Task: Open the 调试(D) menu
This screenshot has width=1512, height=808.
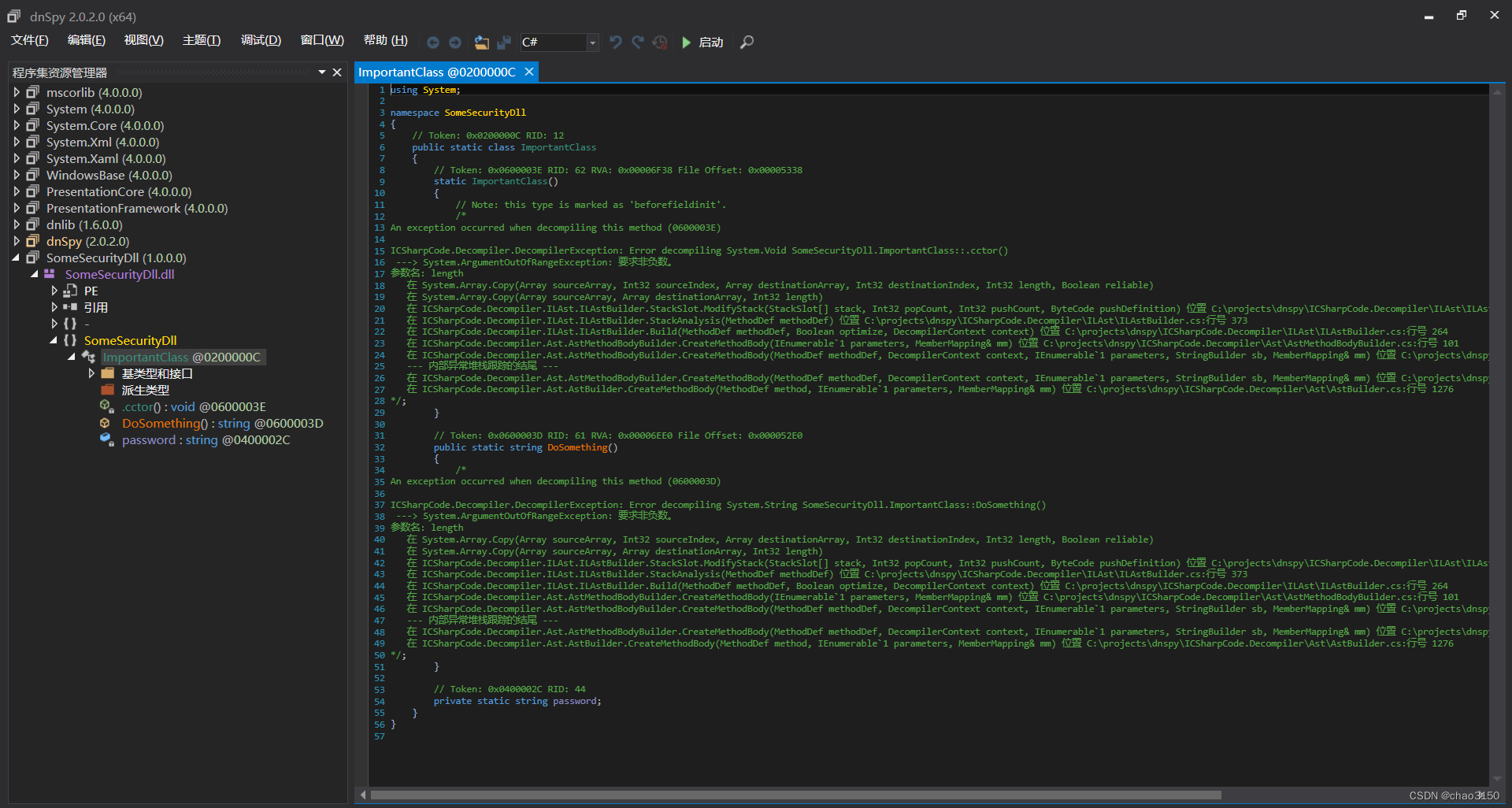Action: pos(261,40)
